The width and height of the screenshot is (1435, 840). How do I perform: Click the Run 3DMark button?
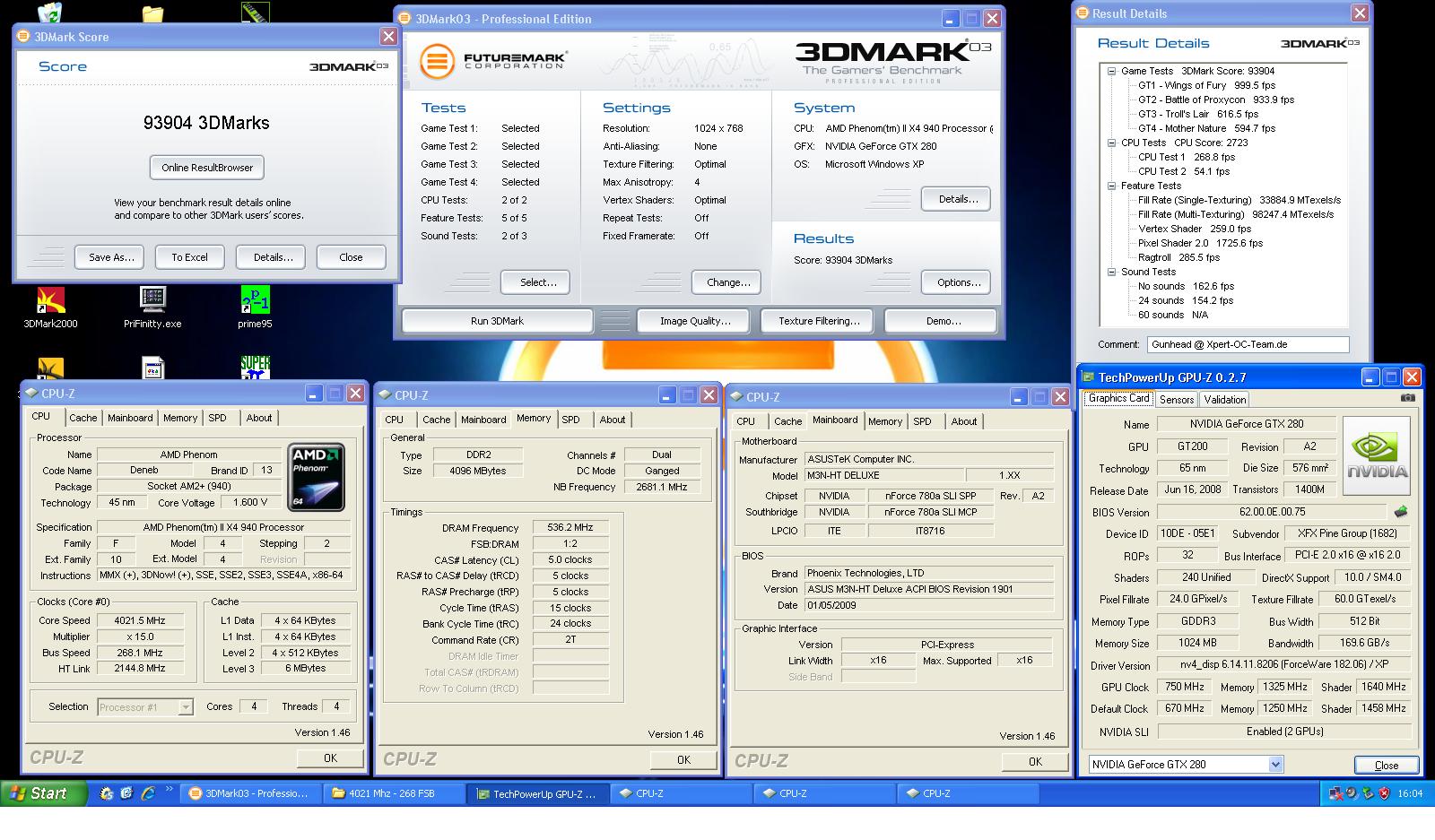pyautogui.click(x=497, y=321)
